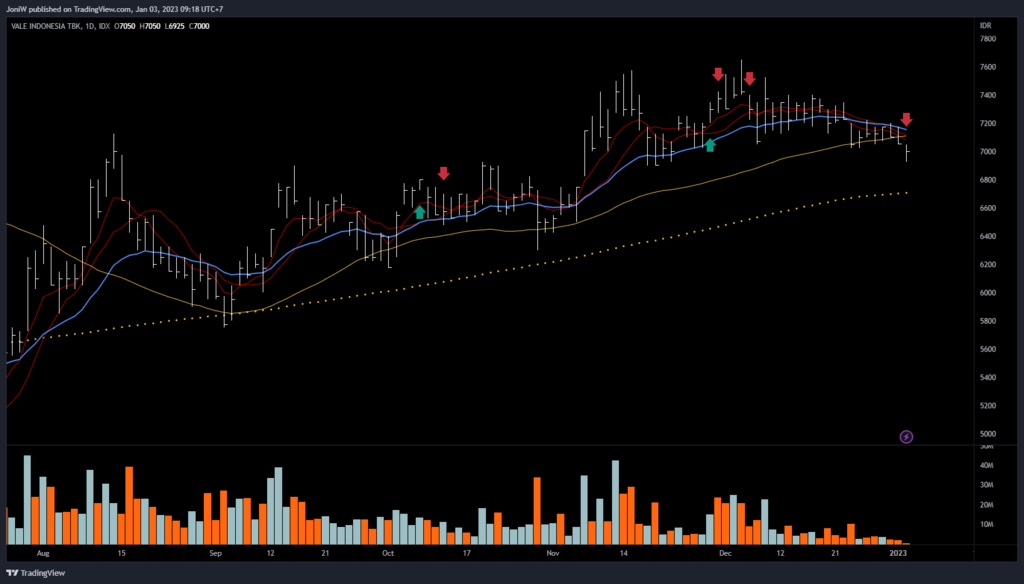Screen dimensions: 1024x584
Task: Select the Nov label on time axis
Action: pyautogui.click(x=552, y=552)
